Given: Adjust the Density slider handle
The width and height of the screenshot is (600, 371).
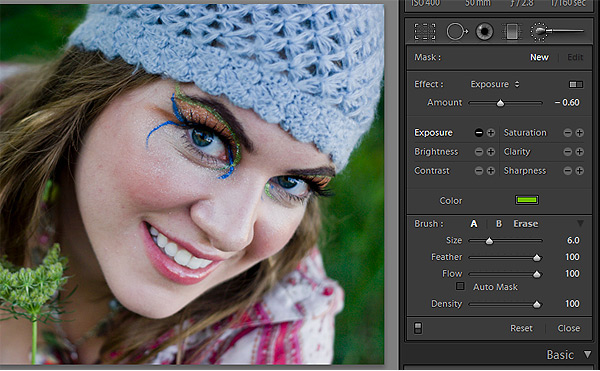Looking at the screenshot, I should (537, 304).
